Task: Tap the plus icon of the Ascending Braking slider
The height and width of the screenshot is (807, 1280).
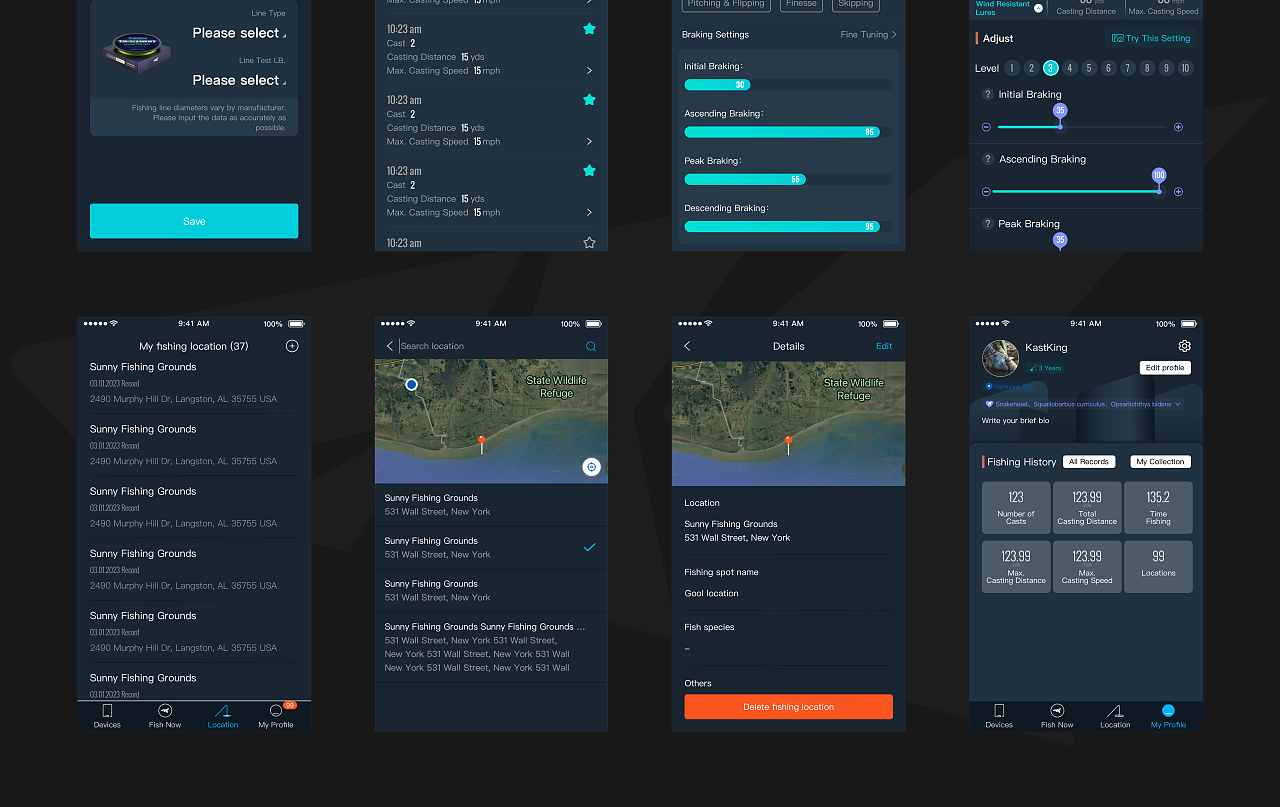Action: pyautogui.click(x=1178, y=191)
